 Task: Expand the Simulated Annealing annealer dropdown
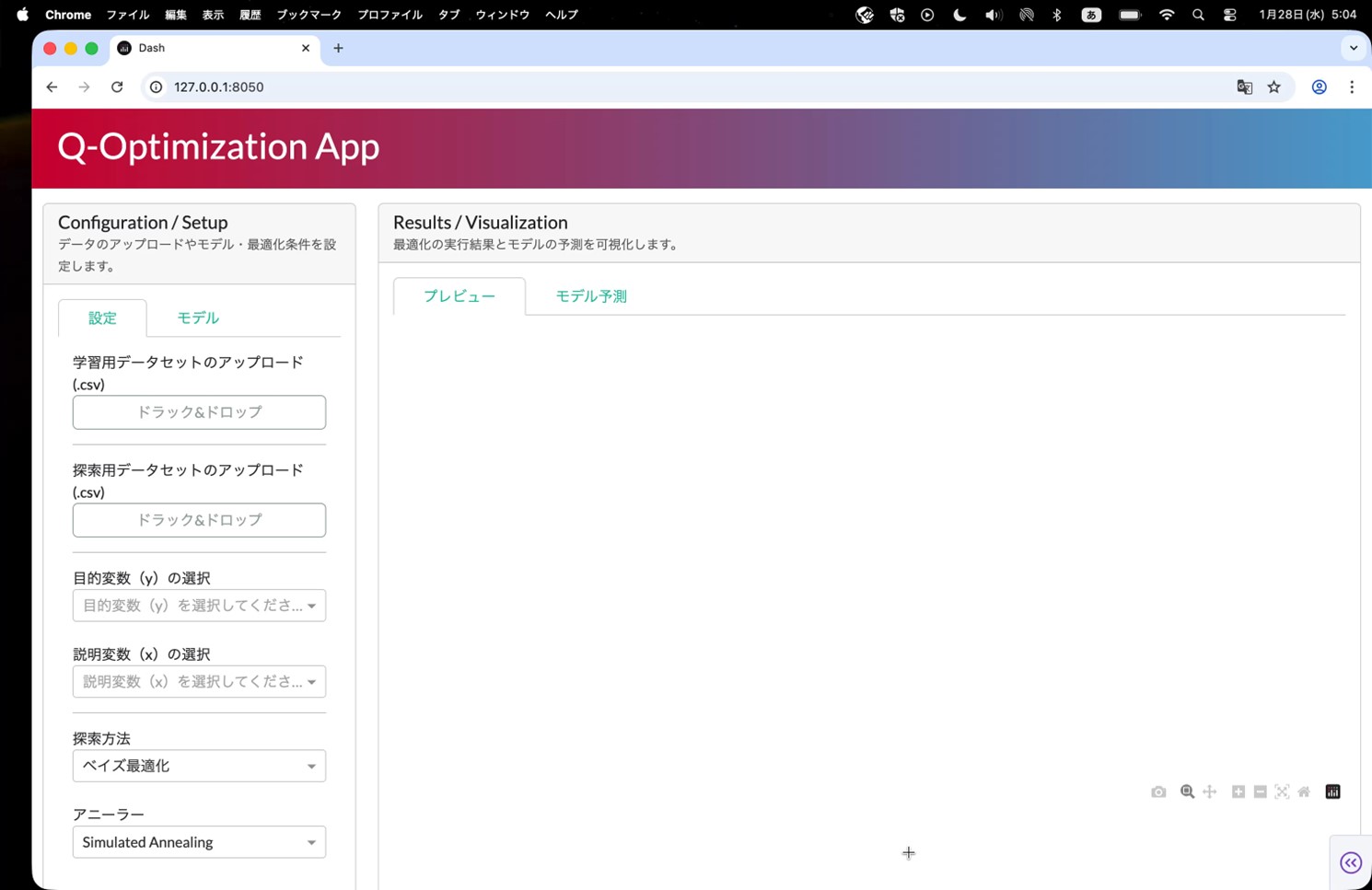[x=199, y=842]
